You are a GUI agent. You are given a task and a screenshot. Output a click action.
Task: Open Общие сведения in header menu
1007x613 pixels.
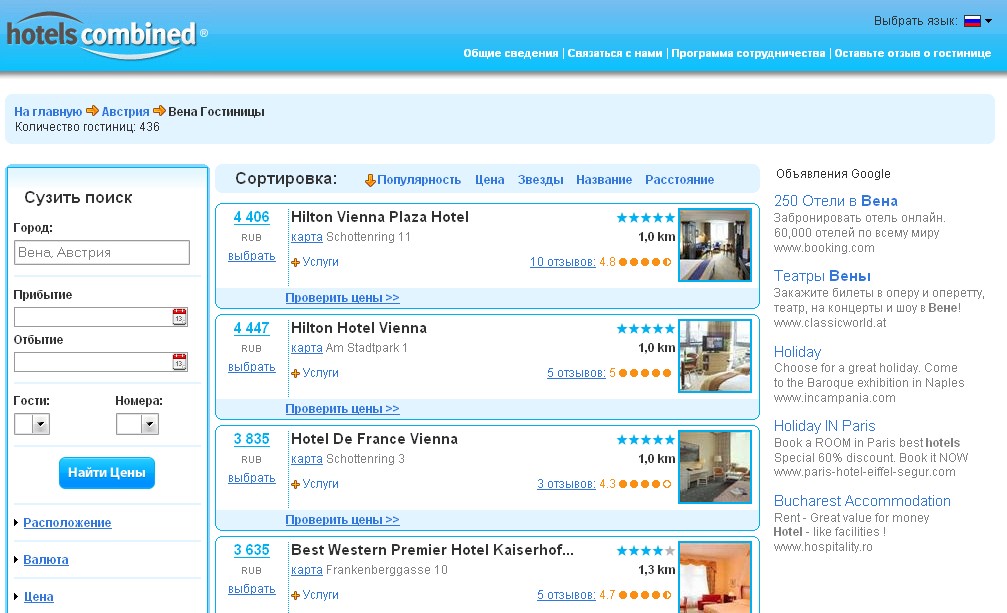(511, 53)
